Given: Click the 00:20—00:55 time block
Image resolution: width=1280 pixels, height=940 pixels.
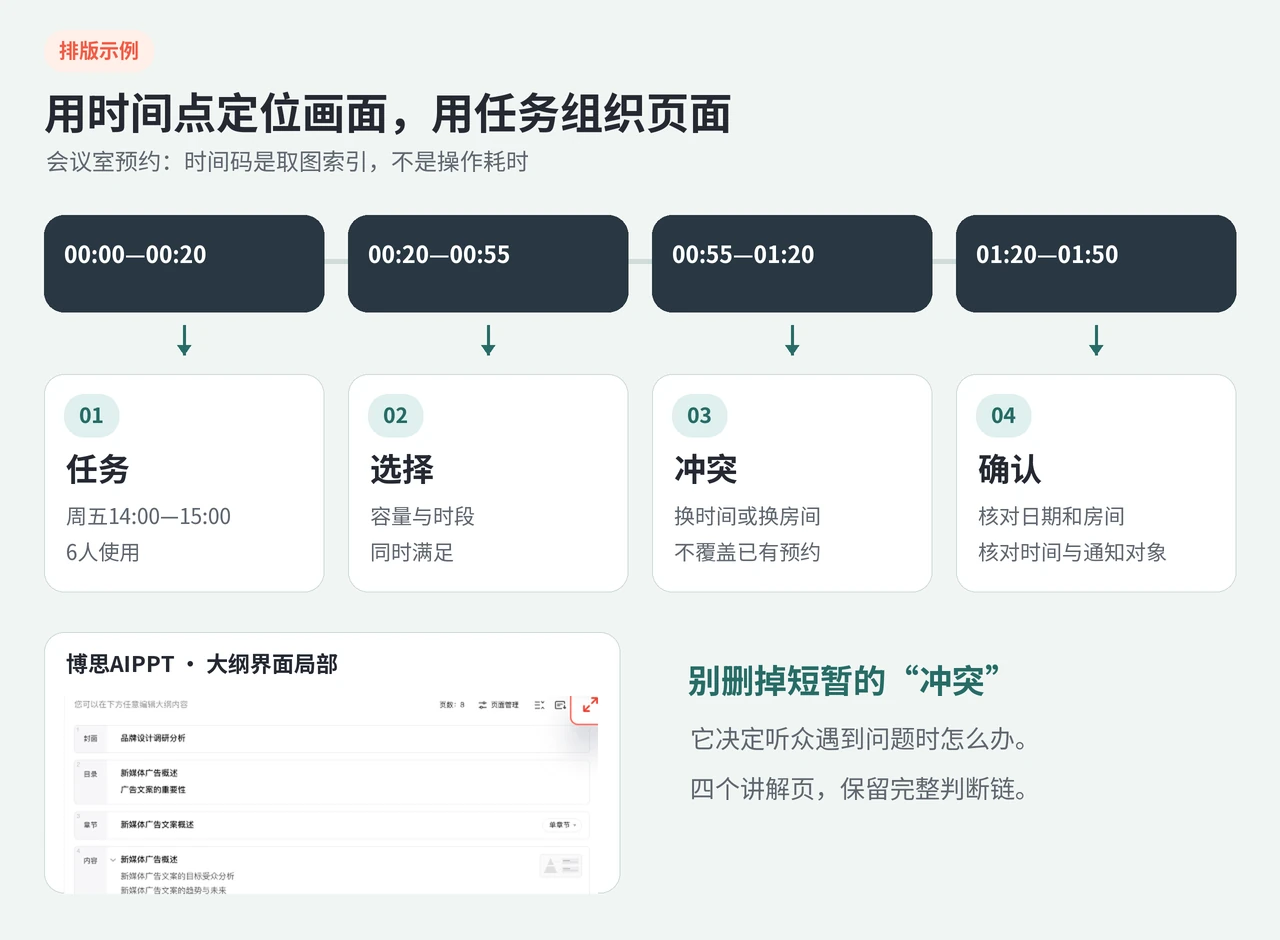Looking at the screenshot, I should click(488, 264).
